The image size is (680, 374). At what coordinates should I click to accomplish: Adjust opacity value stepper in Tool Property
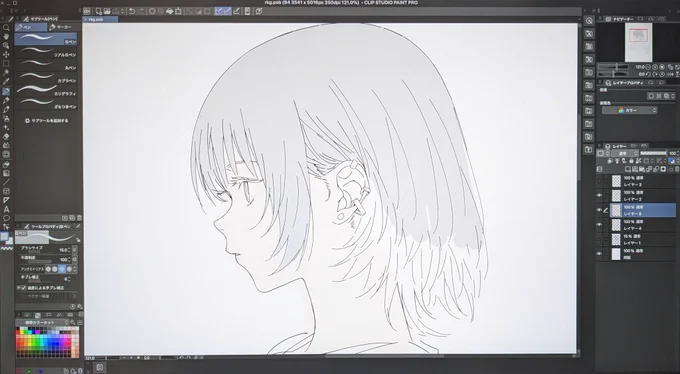(69, 259)
